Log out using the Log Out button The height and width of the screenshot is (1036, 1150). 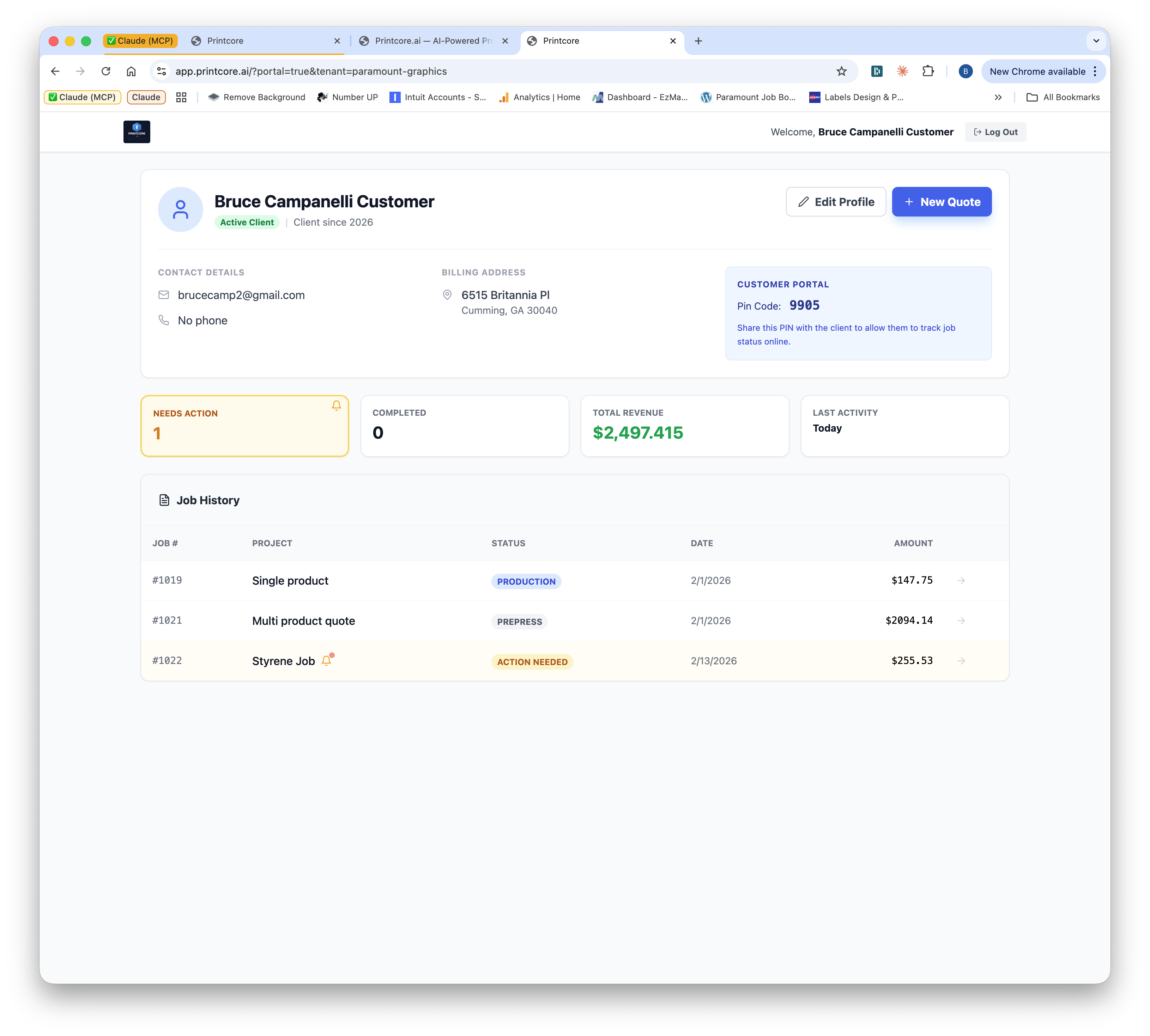pyautogui.click(x=995, y=132)
